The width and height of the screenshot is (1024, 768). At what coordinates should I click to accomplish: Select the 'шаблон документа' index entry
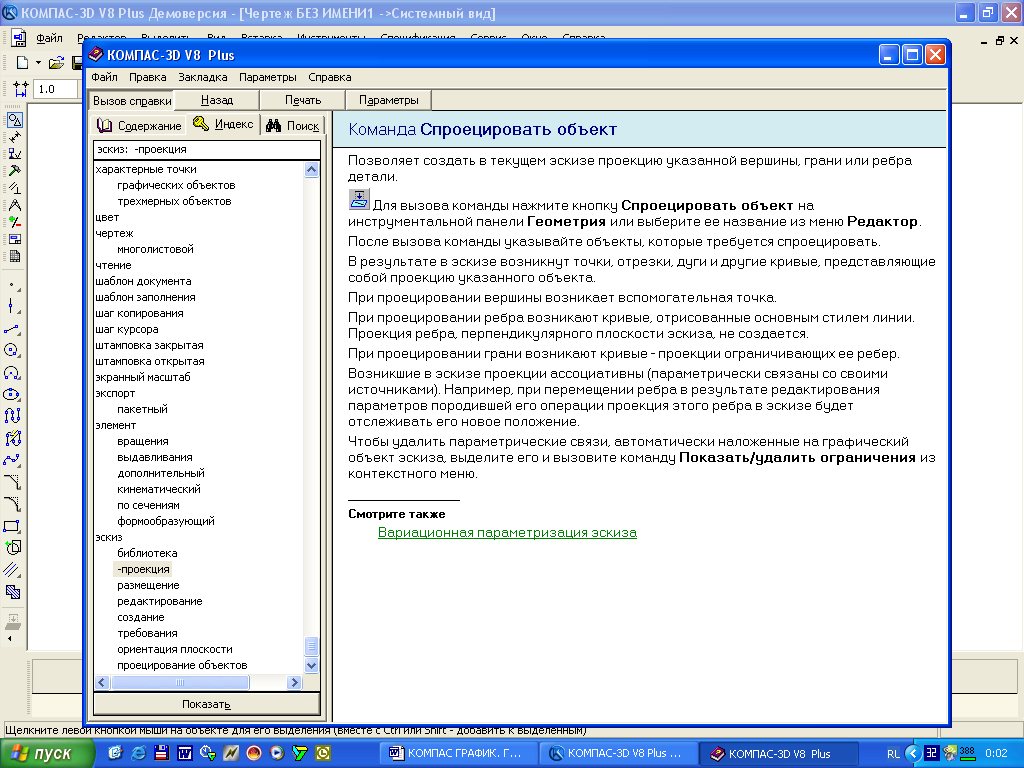coord(143,281)
